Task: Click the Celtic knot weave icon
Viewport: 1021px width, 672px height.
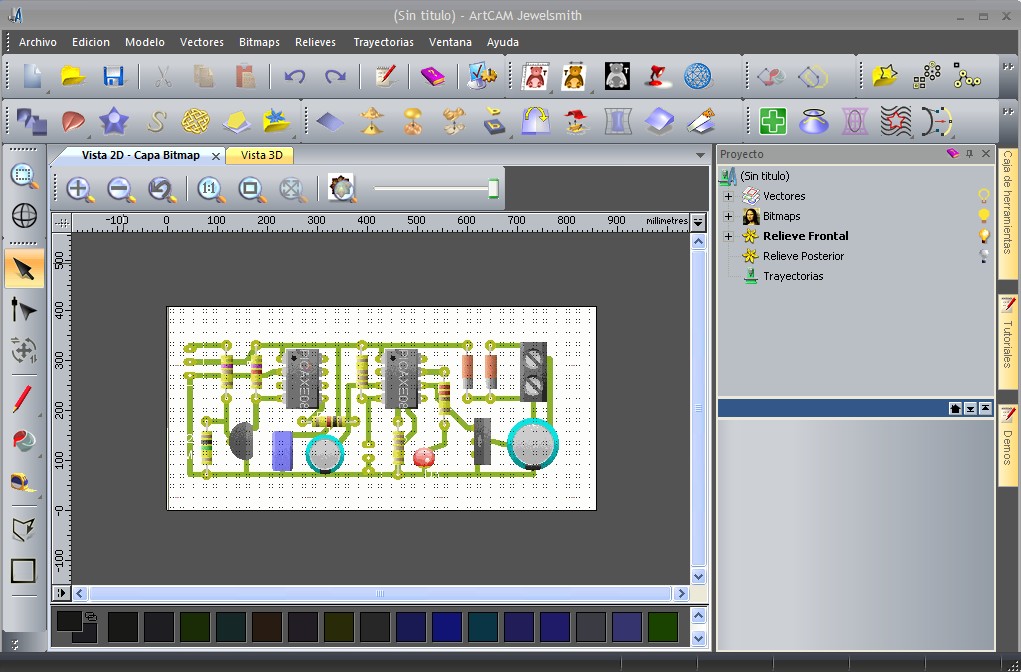Action: [195, 121]
